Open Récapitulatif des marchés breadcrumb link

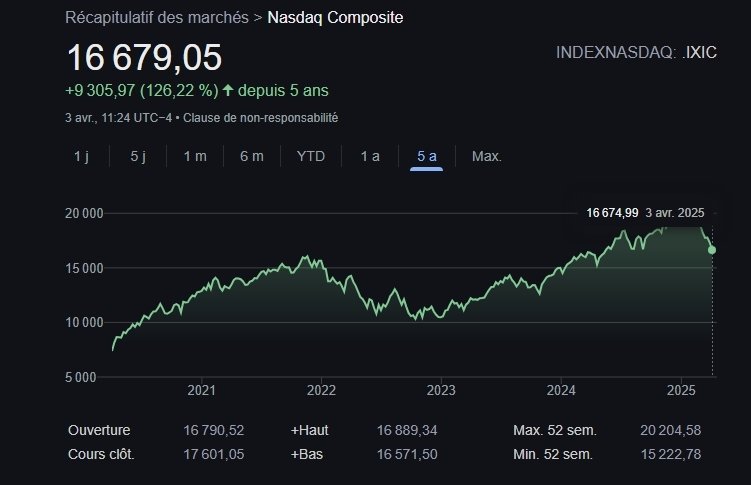click(x=157, y=18)
